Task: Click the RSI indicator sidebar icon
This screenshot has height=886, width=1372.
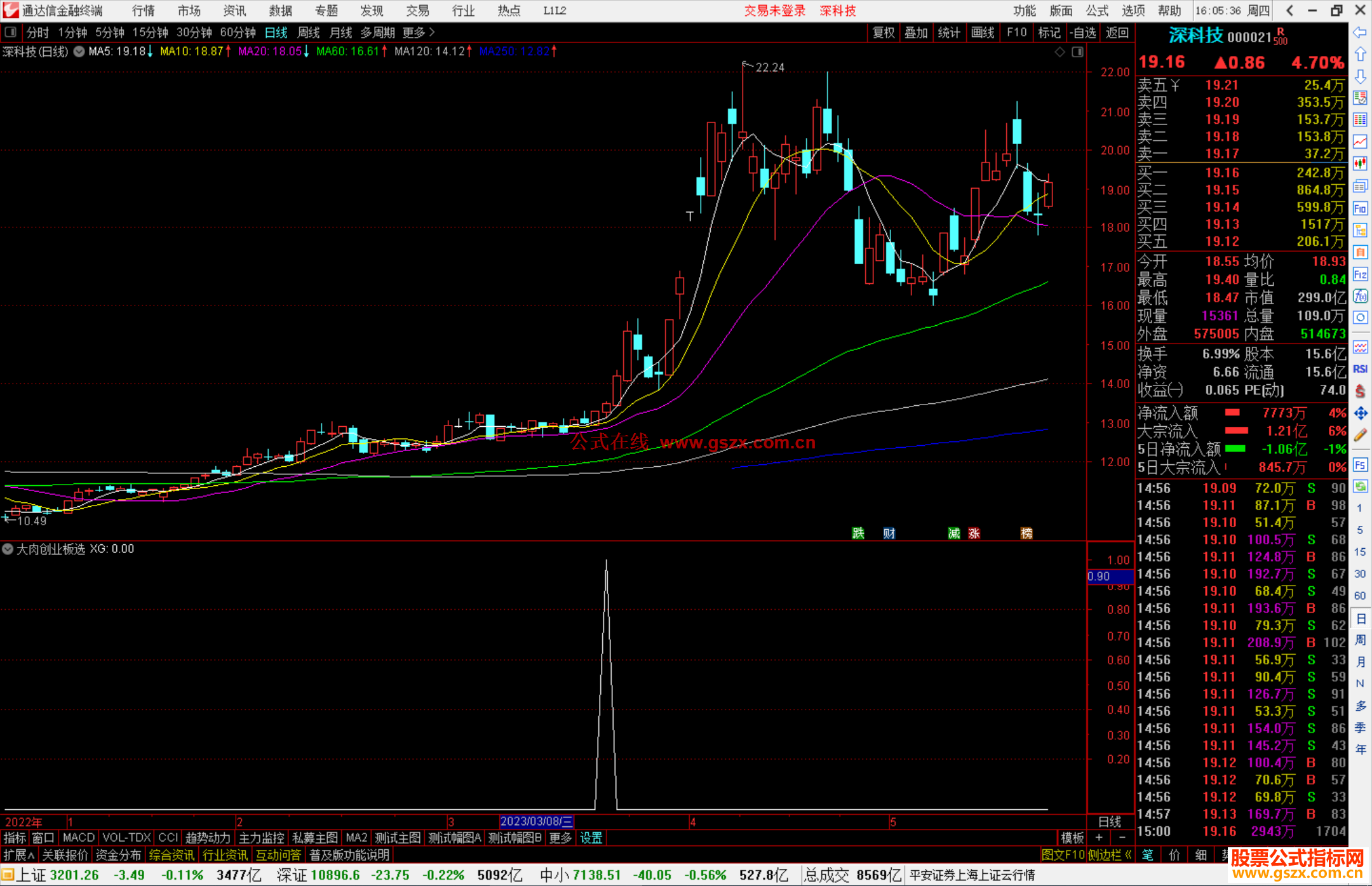Action: coord(1360,369)
